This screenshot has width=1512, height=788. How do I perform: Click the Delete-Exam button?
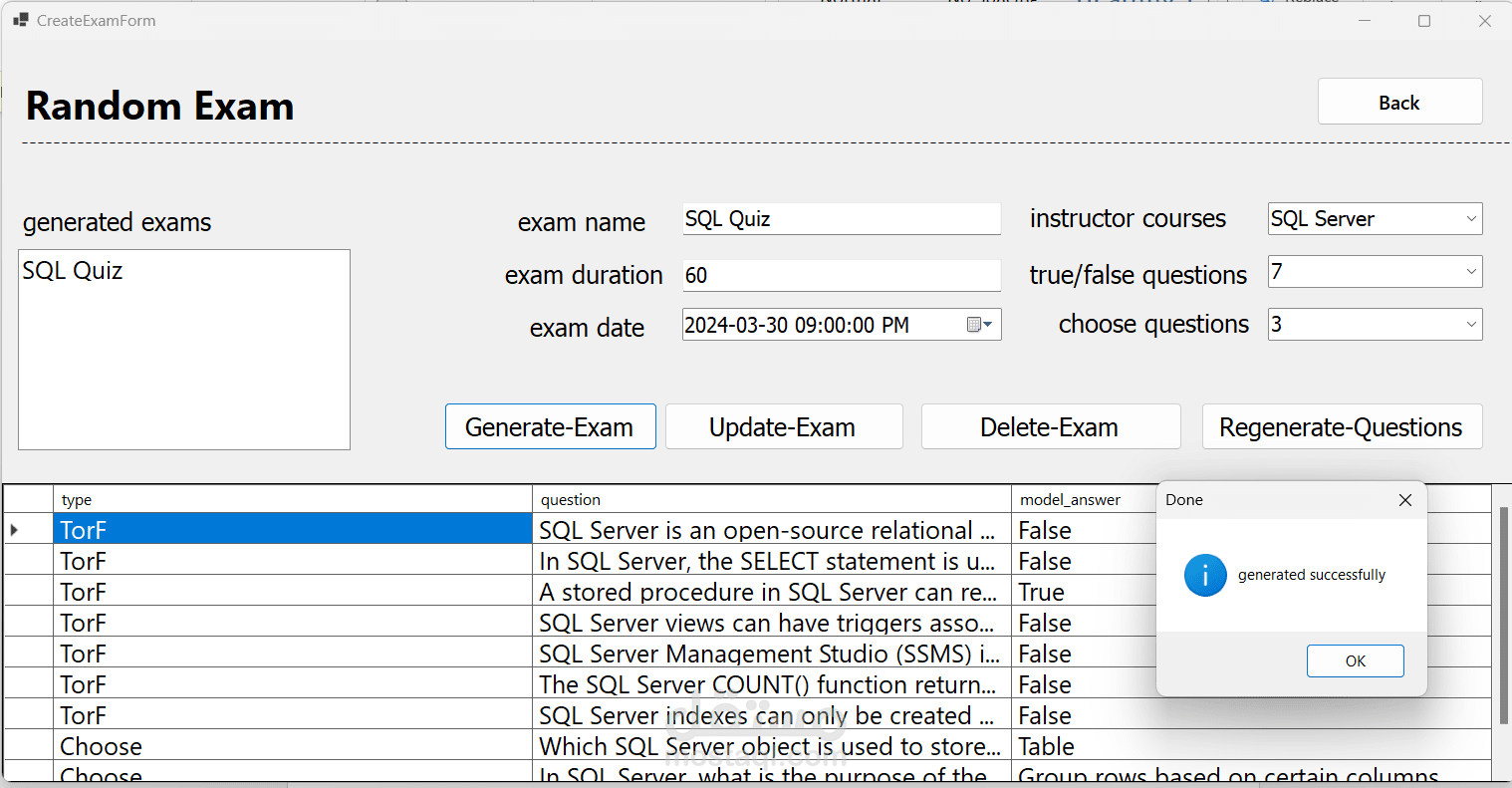coord(1050,426)
